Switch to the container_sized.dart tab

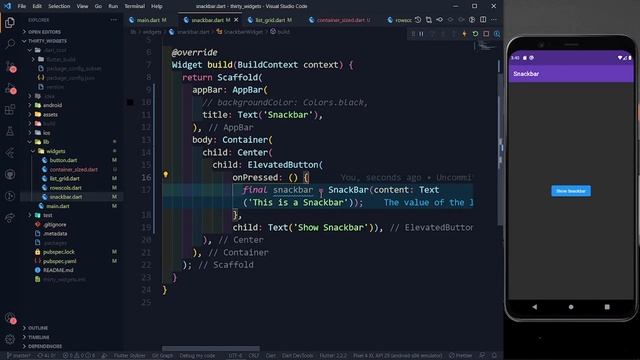[x=340, y=20]
